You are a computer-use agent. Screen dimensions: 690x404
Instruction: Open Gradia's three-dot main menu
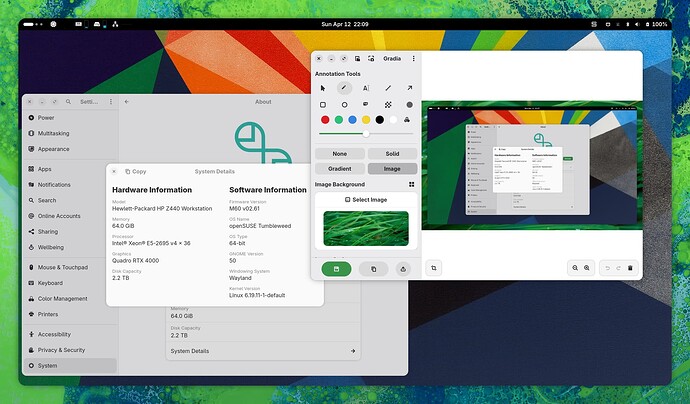[413, 59]
